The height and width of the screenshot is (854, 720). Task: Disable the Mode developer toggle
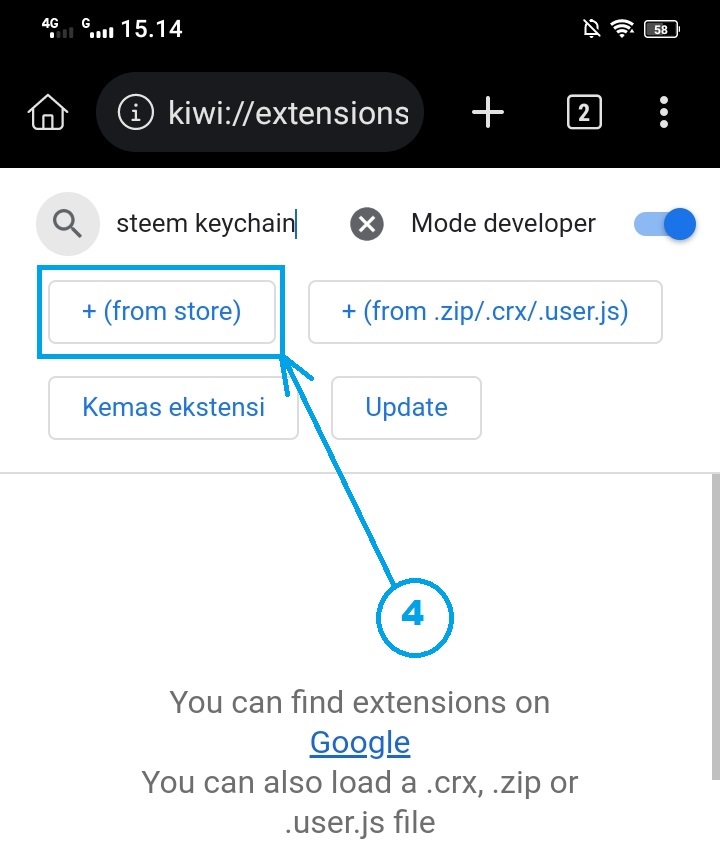[665, 224]
